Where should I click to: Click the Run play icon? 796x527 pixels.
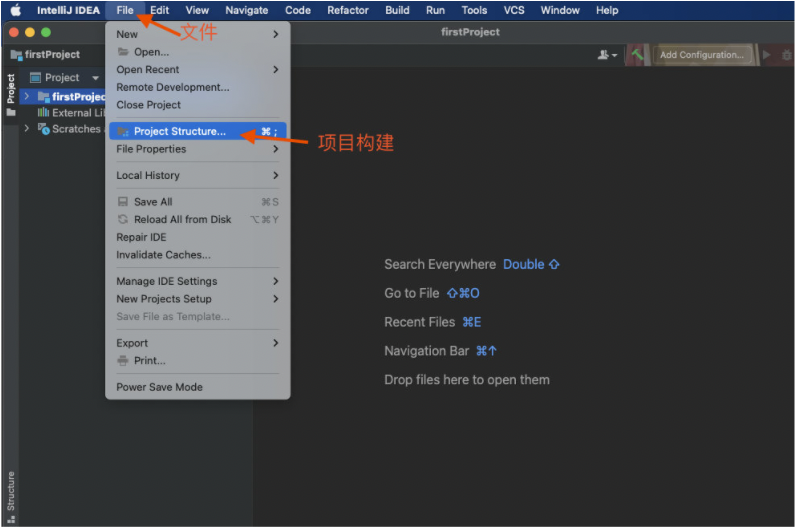767,54
